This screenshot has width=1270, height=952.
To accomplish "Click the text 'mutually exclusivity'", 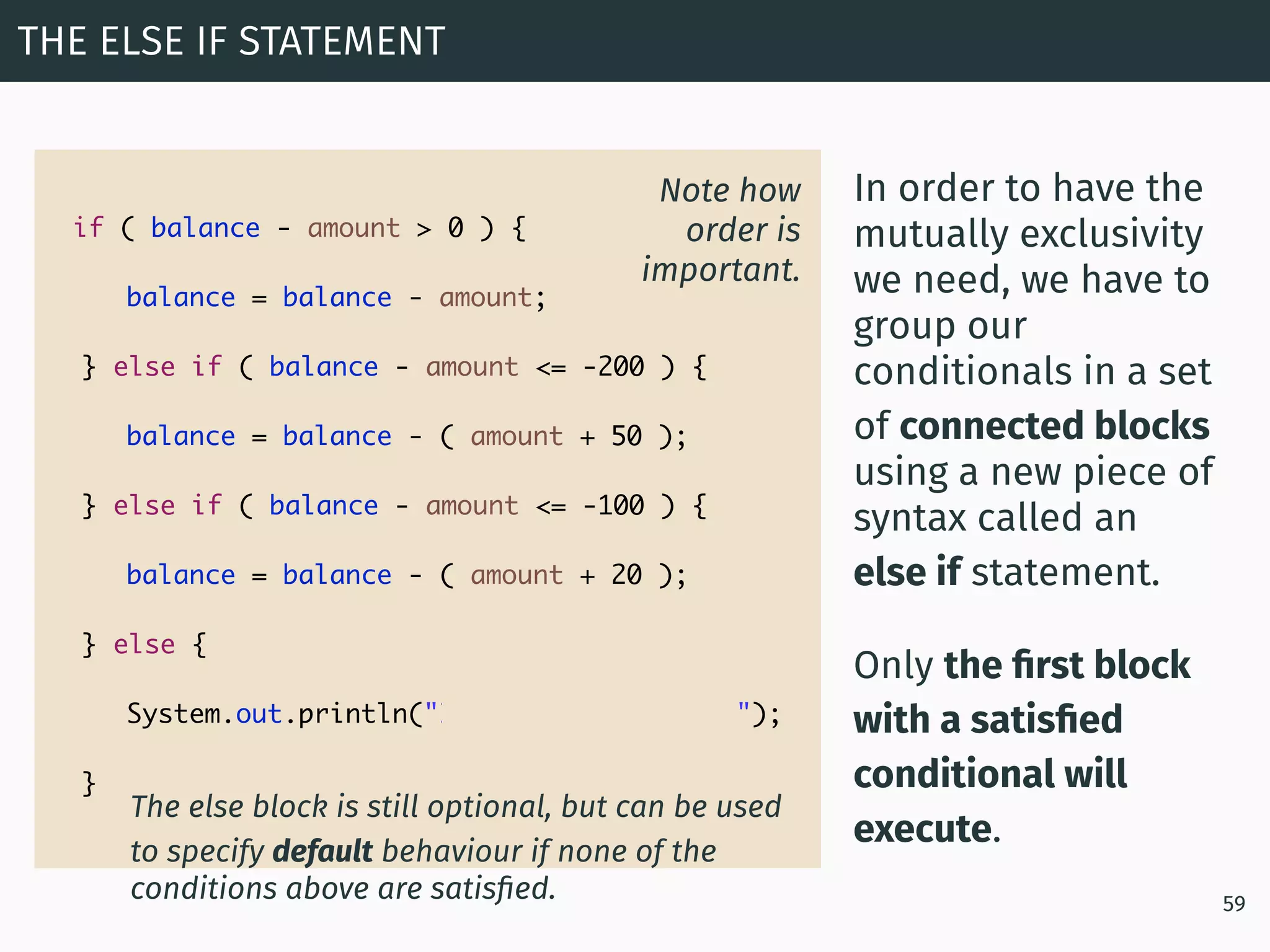I will (1029, 234).
